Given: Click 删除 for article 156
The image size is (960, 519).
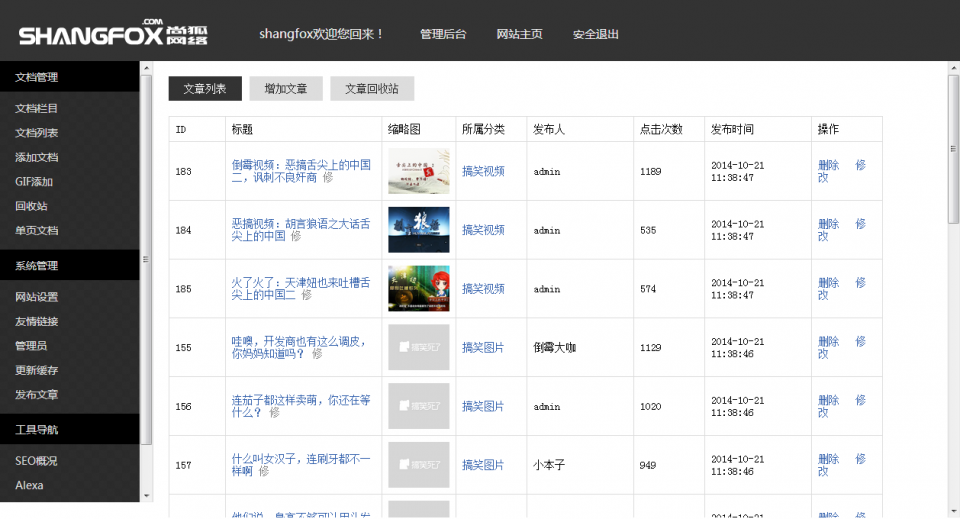Looking at the screenshot, I should click(828, 400).
